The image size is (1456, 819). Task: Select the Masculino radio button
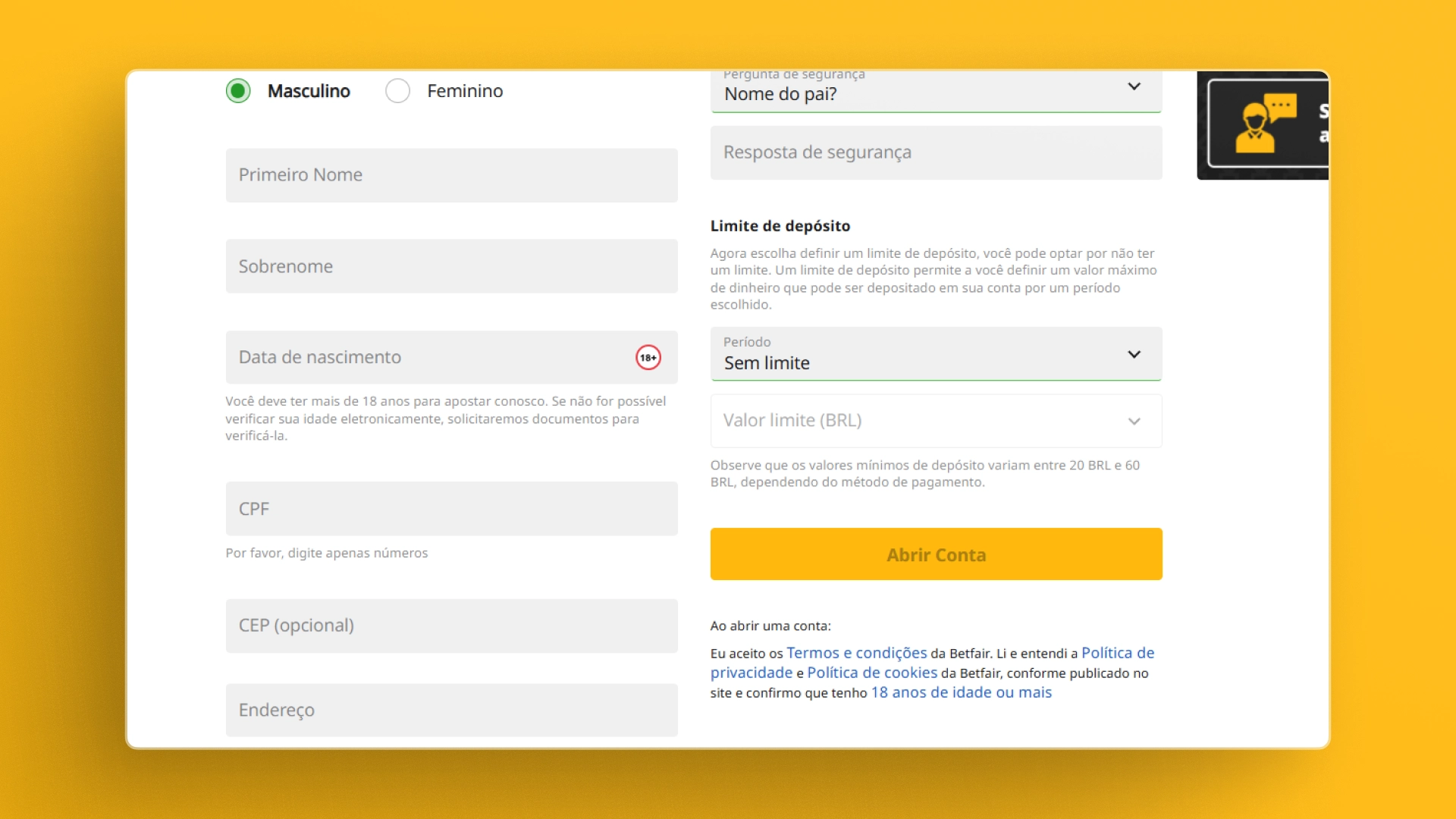coord(238,91)
